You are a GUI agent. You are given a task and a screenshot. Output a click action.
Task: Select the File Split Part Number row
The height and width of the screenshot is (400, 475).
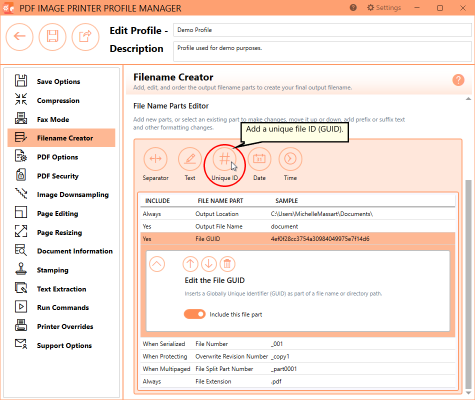(298, 369)
